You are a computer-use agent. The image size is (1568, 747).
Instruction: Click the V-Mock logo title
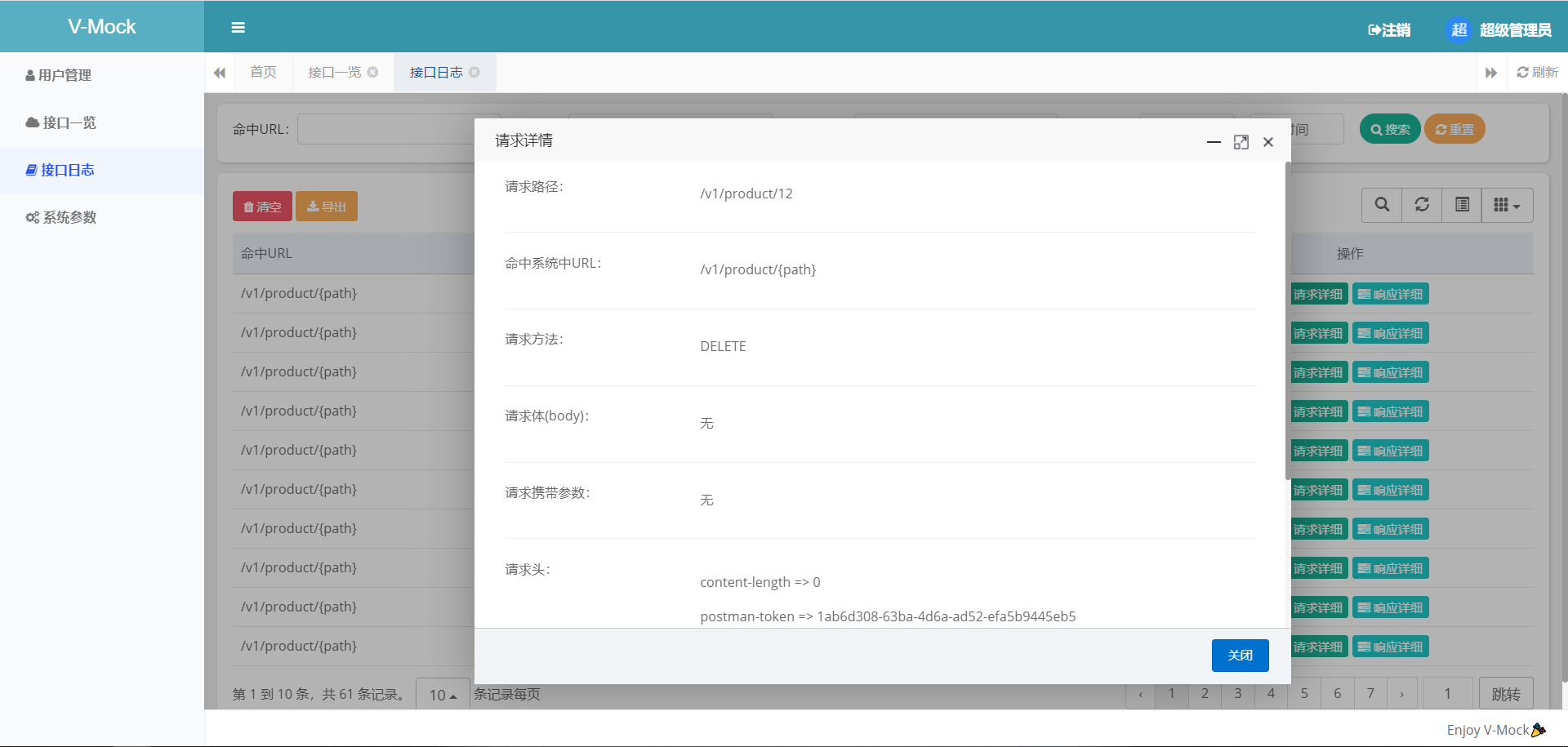pos(102,27)
